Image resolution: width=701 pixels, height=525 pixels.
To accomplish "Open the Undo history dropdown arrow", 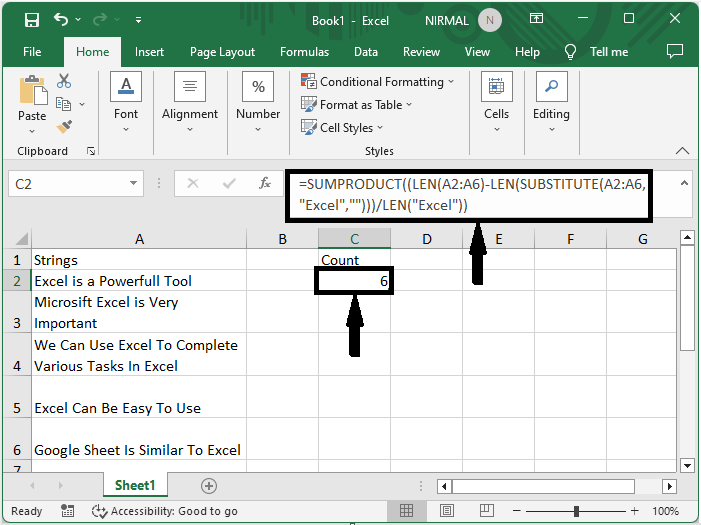I will [x=78, y=20].
